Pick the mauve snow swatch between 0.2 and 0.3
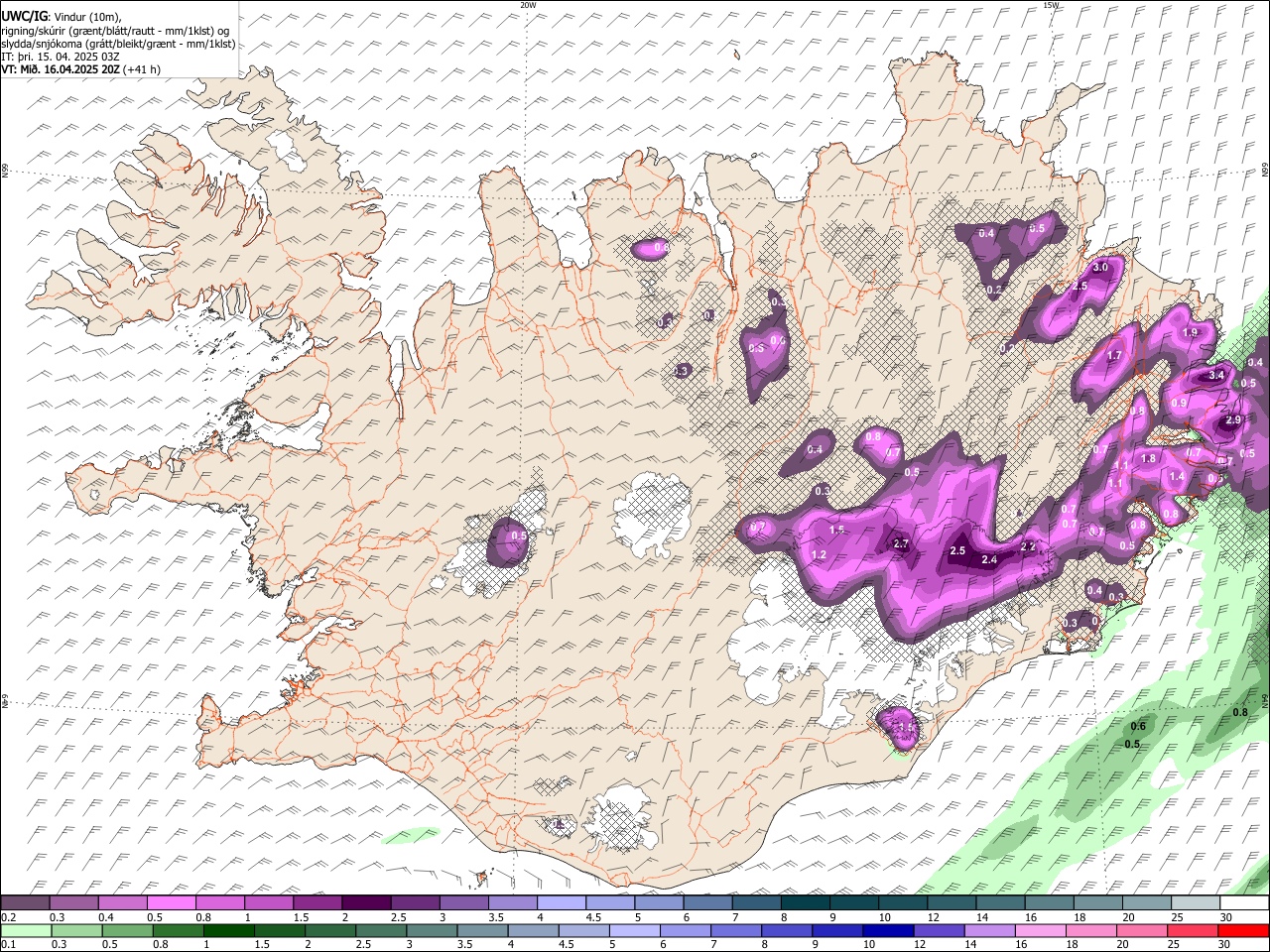This screenshot has width=1270, height=952. (25, 902)
